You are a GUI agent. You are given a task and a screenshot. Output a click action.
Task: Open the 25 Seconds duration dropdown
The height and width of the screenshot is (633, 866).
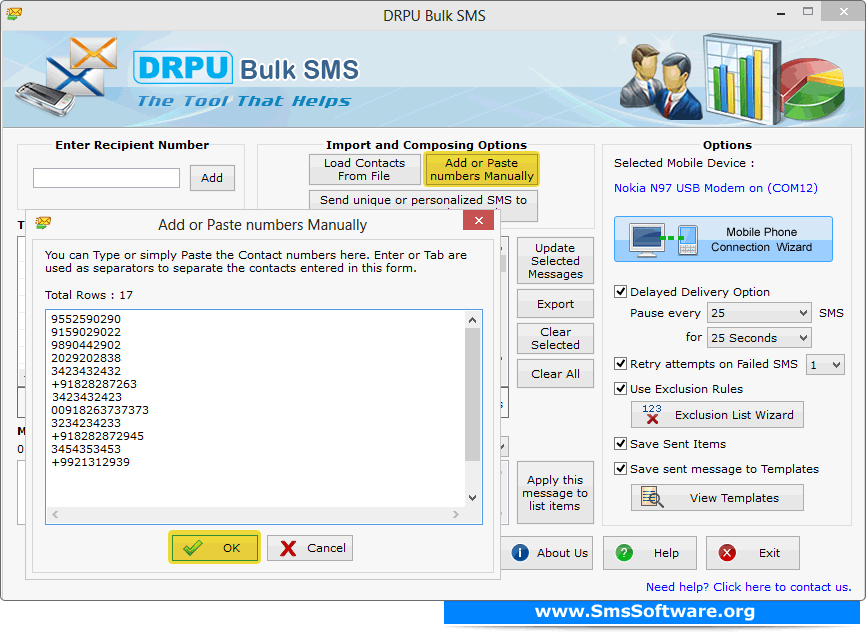click(759, 337)
